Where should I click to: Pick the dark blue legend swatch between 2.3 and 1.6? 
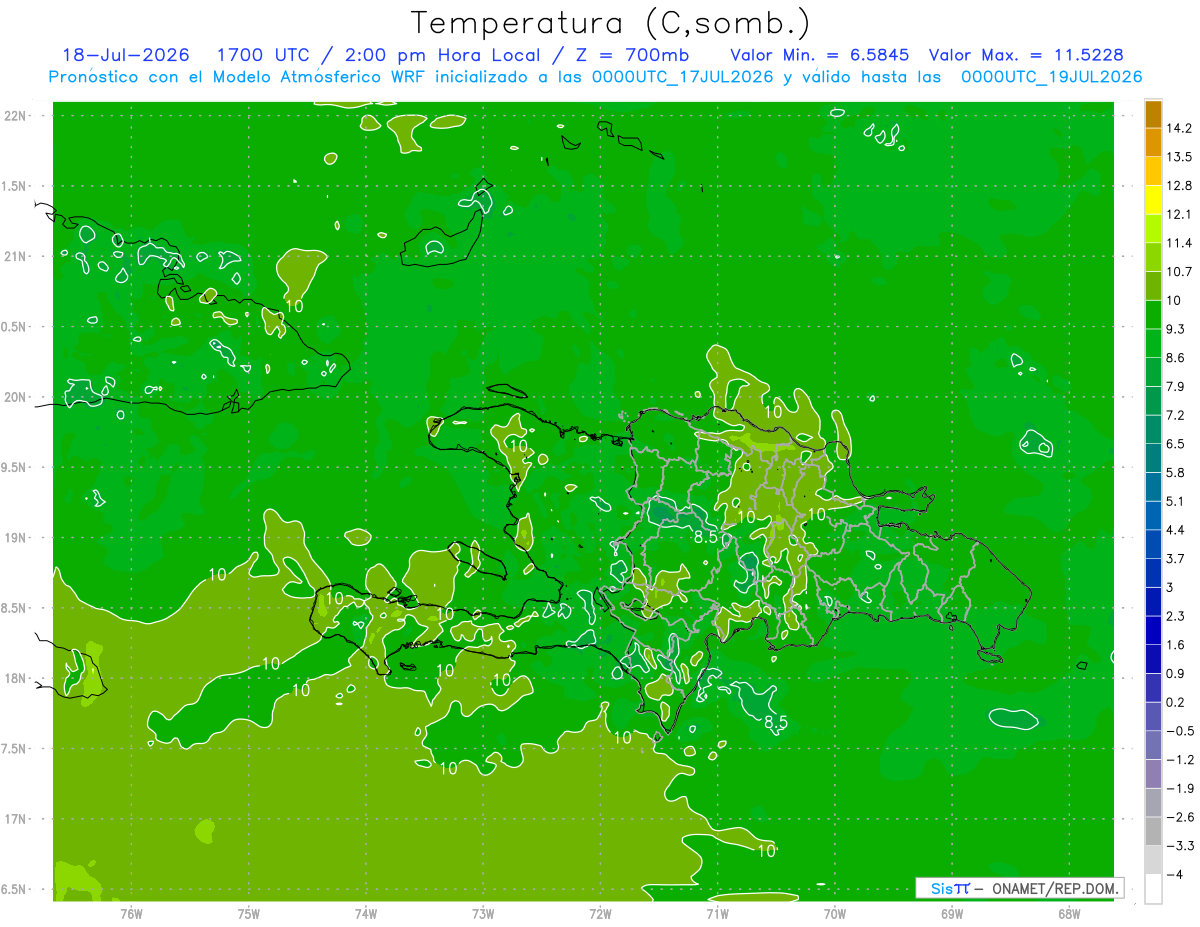click(1153, 630)
